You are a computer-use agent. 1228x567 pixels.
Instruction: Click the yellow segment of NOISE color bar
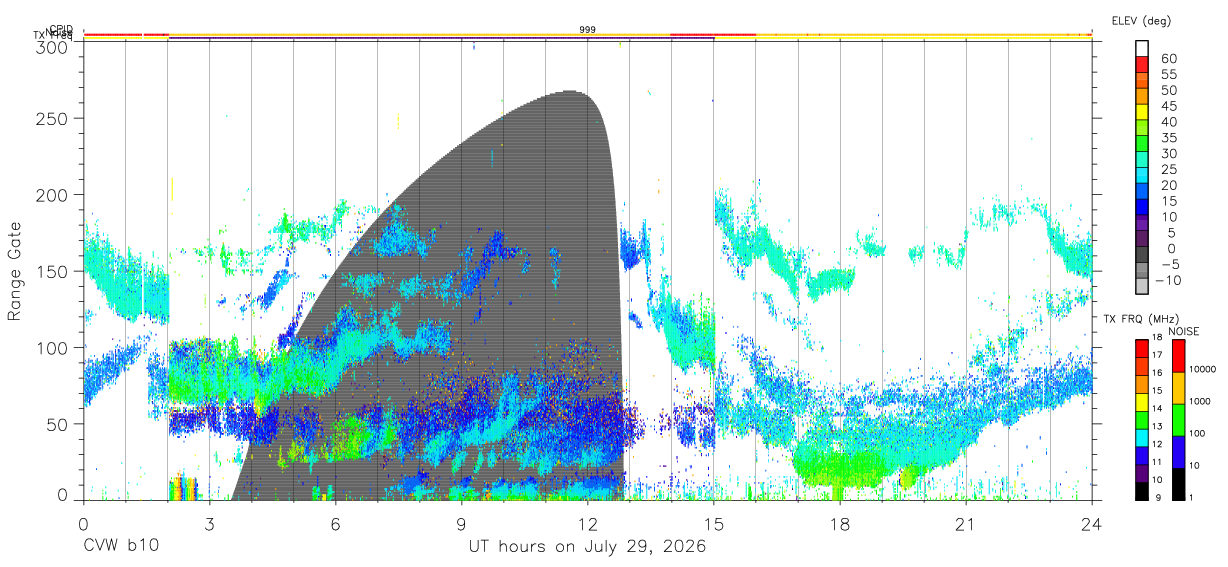coord(1177,388)
